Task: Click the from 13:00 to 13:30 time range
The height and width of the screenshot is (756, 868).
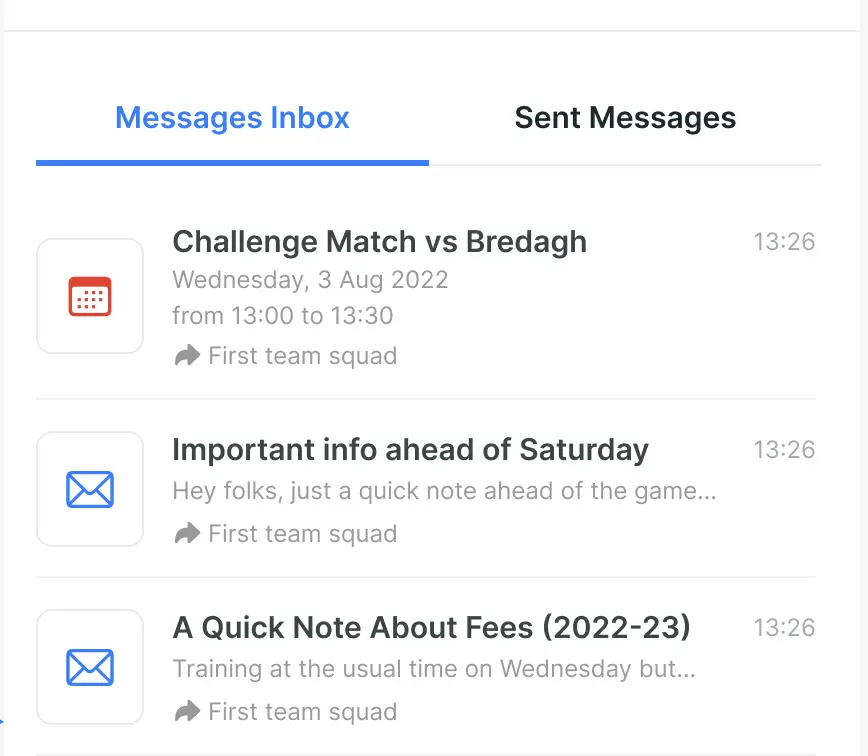Action: tap(283, 316)
